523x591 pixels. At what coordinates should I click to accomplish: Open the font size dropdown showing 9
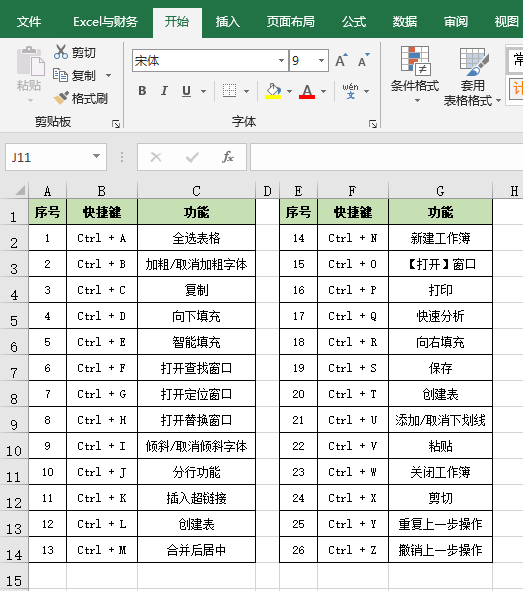pyautogui.click(x=321, y=60)
